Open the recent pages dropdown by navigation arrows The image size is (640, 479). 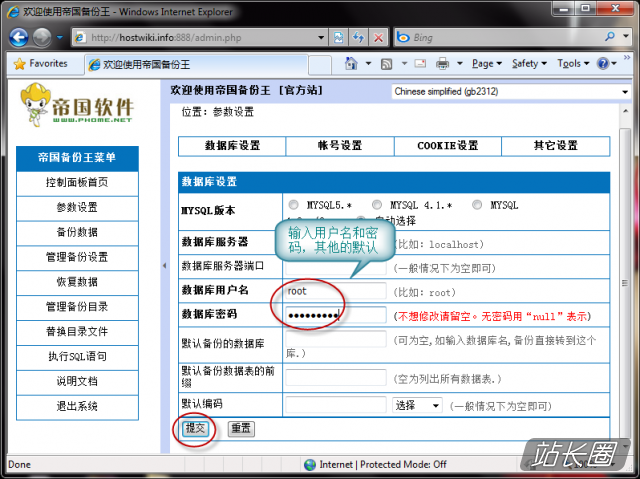point(60,38)
